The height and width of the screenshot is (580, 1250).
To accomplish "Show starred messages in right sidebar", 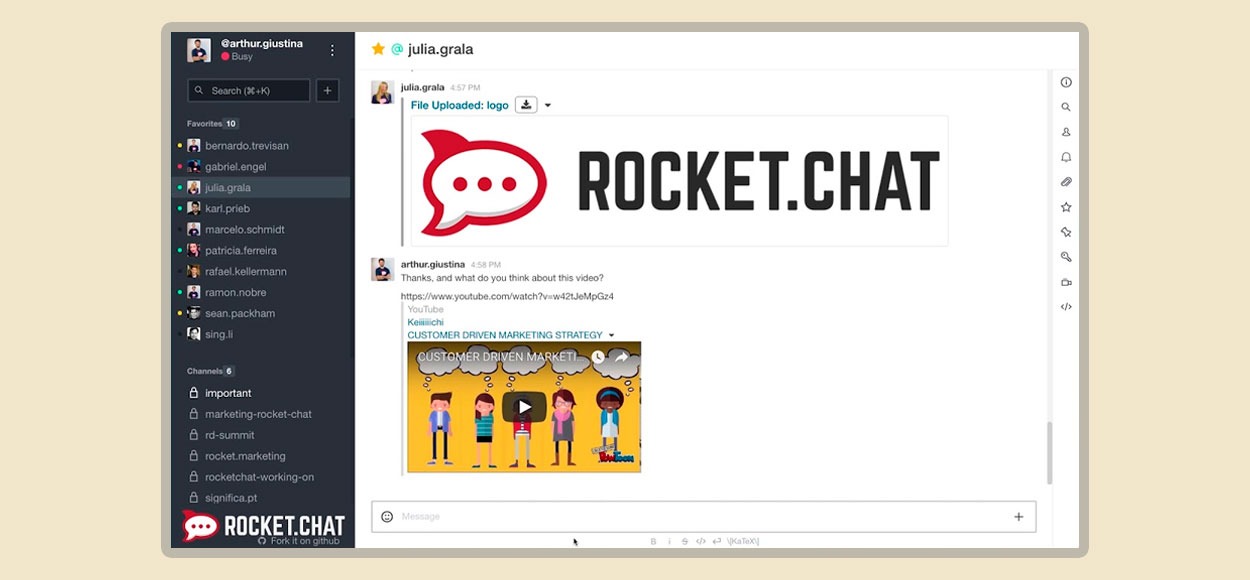I will click(1066, 207).
